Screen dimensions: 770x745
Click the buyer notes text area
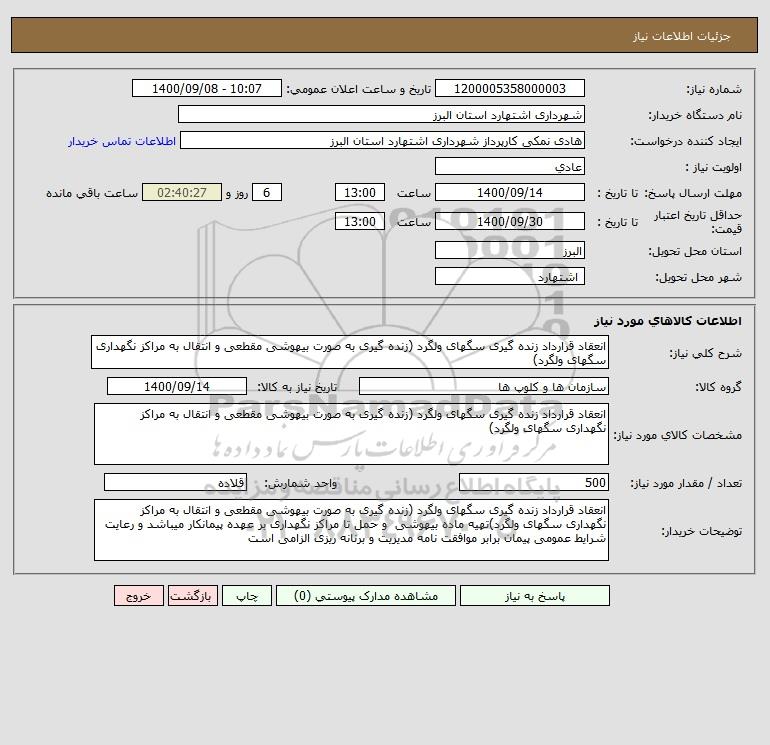click(351, 530)
